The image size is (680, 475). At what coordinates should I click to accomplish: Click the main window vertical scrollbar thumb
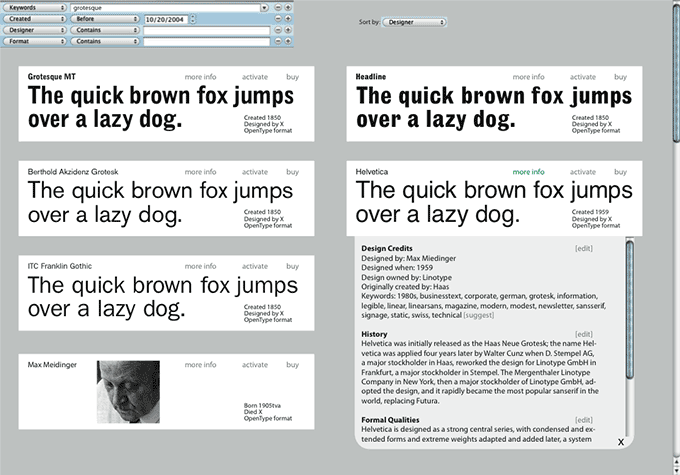pyautogui.click(x=677, y=72)
